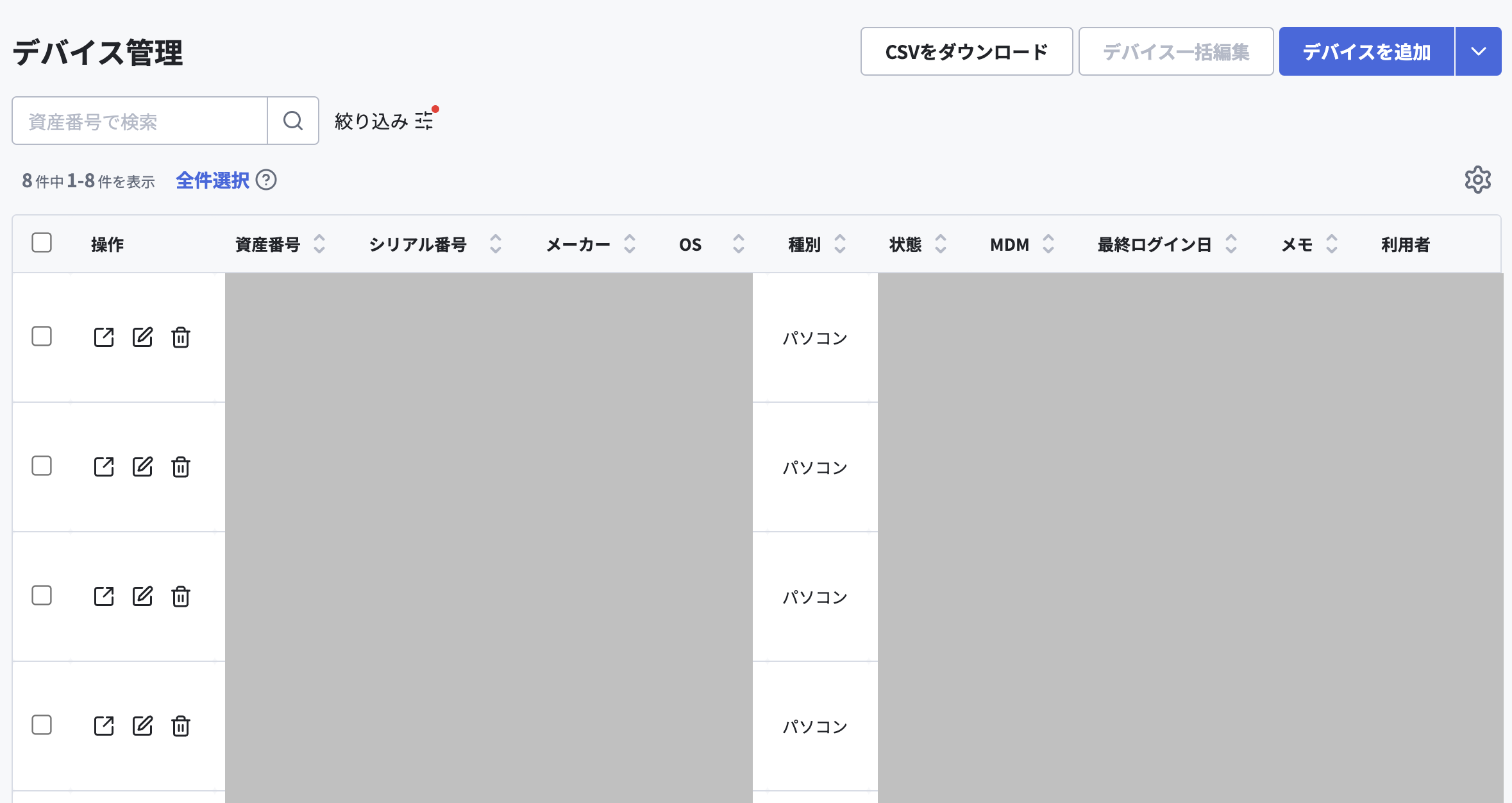Open device details in fourth row
This screenshot has width=1512, height=803.
pos(104,725)
